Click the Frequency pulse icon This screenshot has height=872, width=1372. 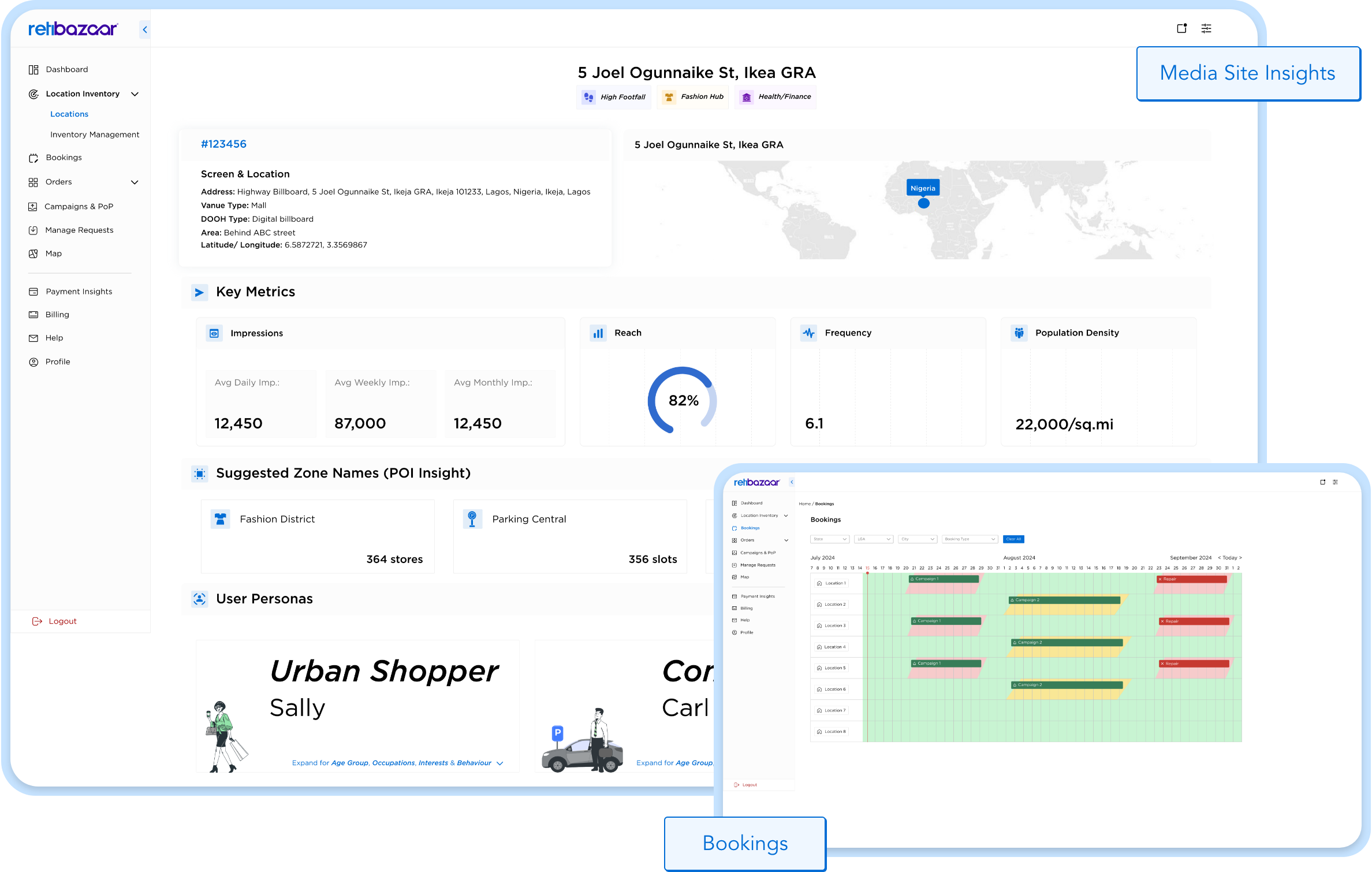808,333
